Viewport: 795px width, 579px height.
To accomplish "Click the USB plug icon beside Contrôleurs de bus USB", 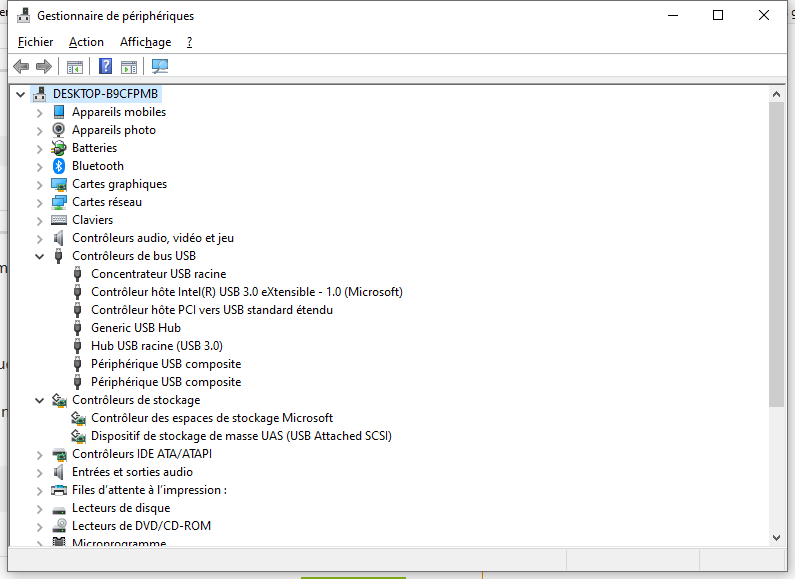I will 59,256.
